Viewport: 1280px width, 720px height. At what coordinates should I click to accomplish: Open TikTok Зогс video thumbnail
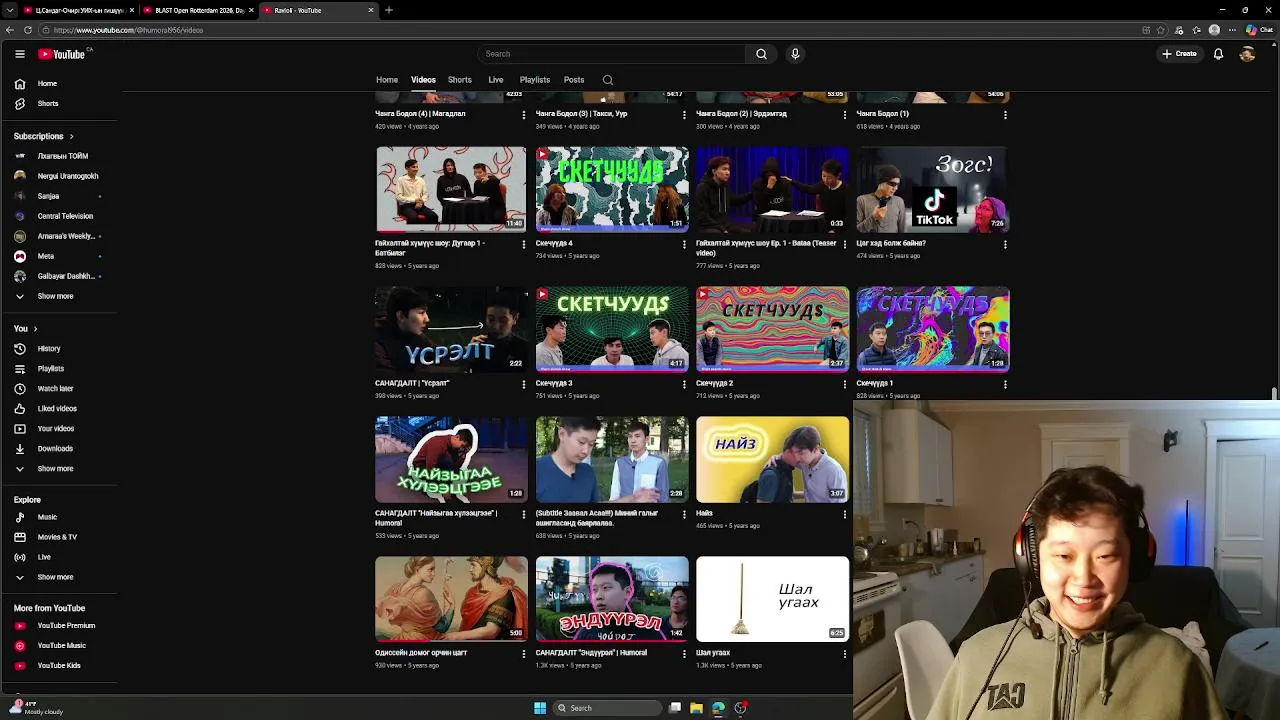click(x=933, y=189)
